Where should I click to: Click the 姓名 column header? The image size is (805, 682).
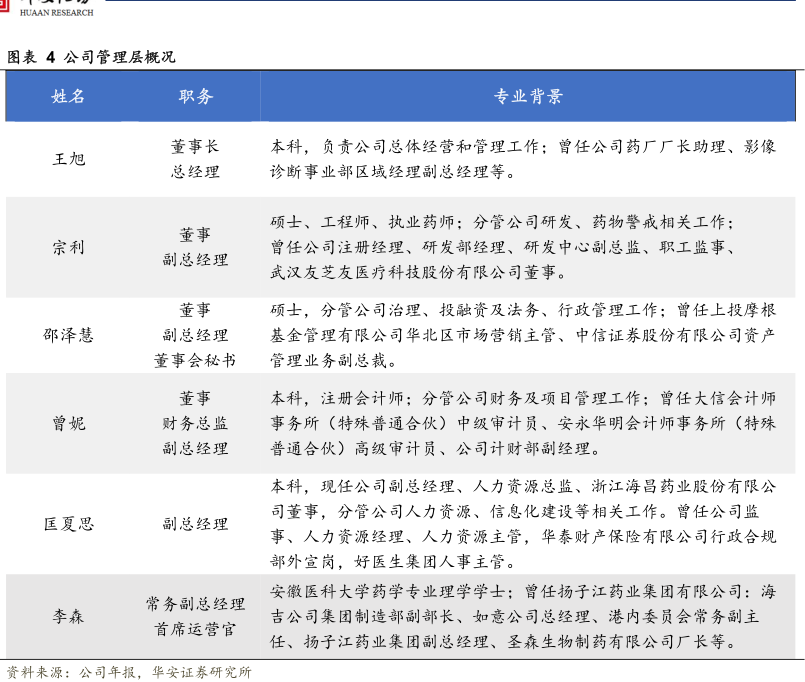point(68,97)
